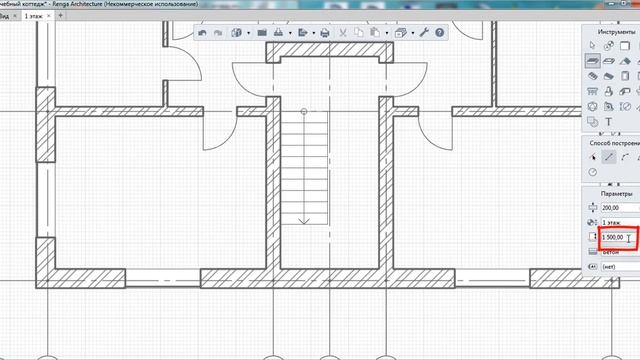Open help with the question mark icon
Screen dimensions: 640x360
(440, 33)
